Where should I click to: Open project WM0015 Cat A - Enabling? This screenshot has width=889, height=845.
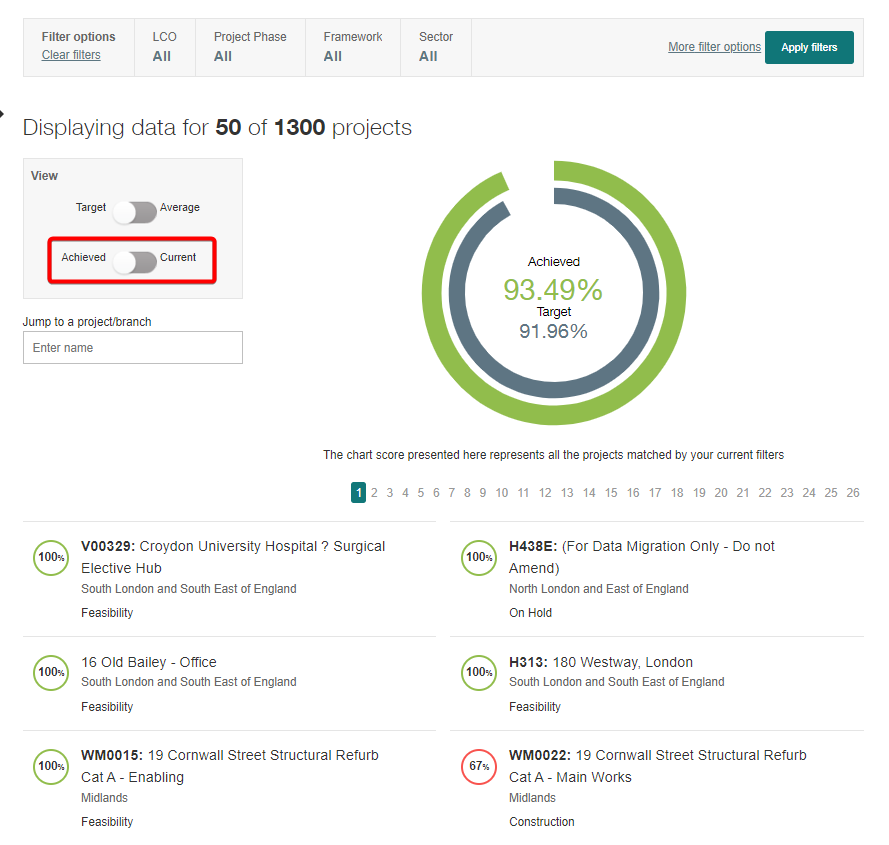click(230, 766)
